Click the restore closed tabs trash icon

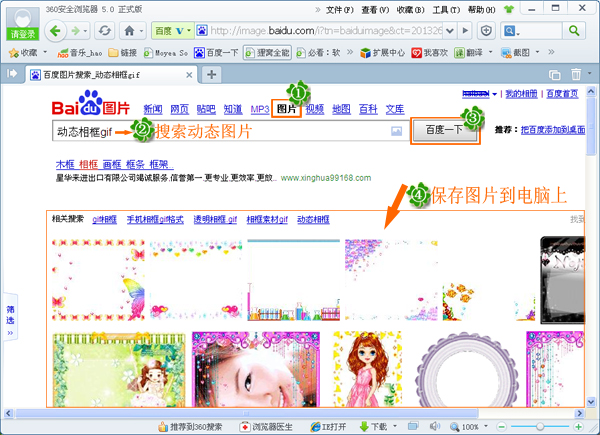[x=576, y=74]
